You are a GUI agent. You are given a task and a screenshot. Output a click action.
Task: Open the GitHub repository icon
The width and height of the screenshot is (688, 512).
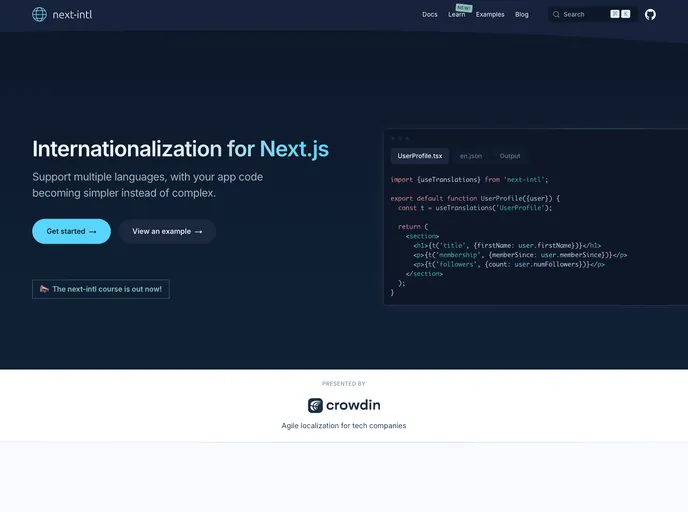point(650,15)
